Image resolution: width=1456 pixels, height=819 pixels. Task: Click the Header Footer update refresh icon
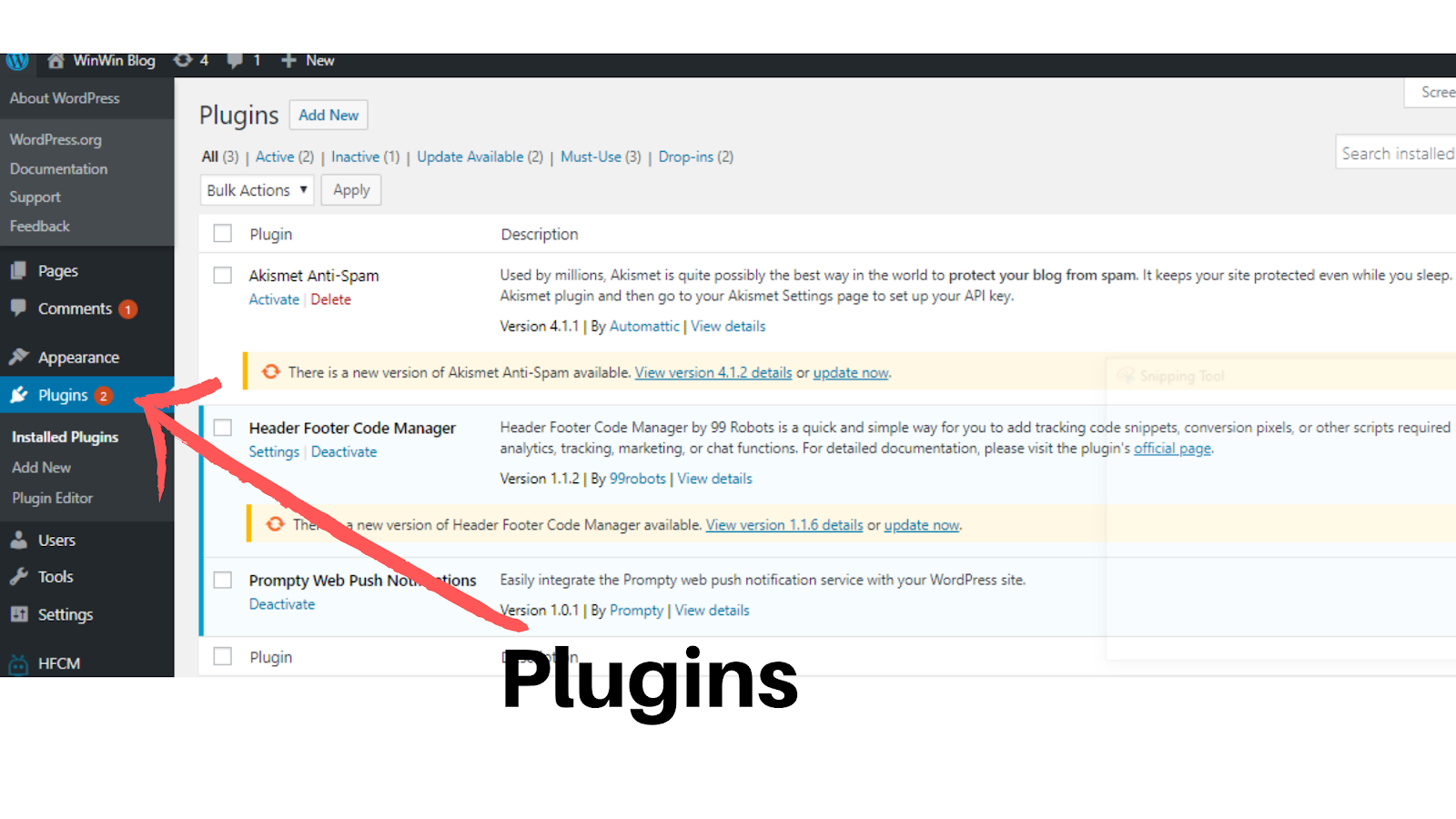click(275, 524)
